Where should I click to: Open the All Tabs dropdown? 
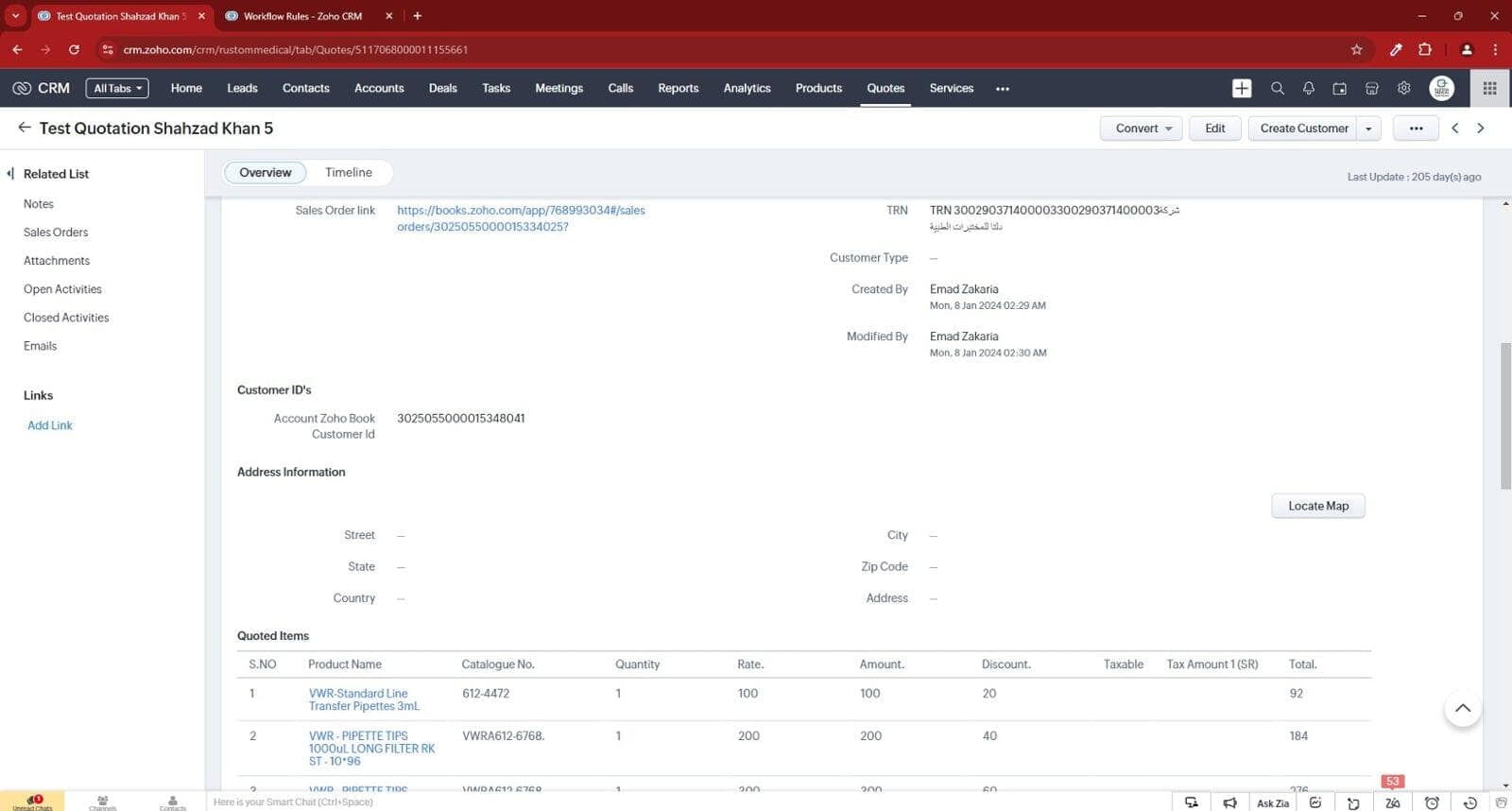coord(117,88)
